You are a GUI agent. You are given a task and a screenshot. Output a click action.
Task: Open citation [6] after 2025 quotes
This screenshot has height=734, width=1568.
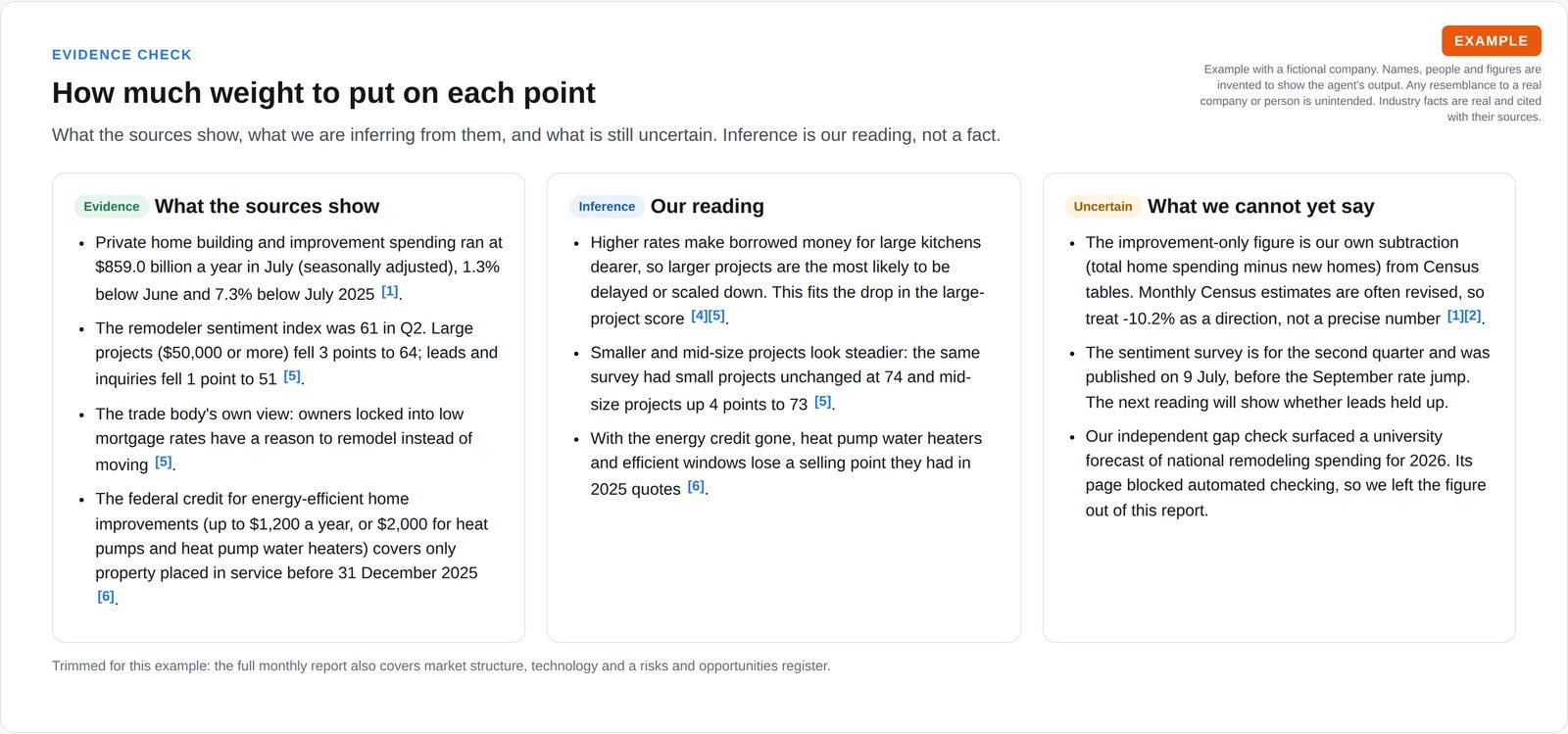(x=696, y=486)
